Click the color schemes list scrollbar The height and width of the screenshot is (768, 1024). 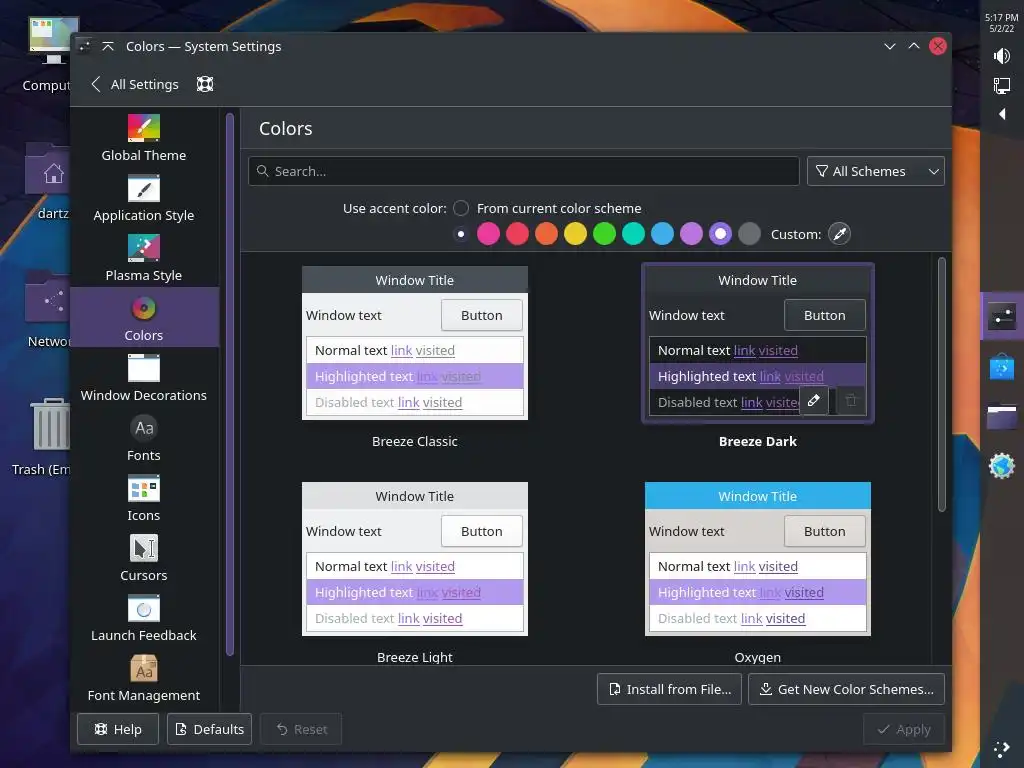942,385
